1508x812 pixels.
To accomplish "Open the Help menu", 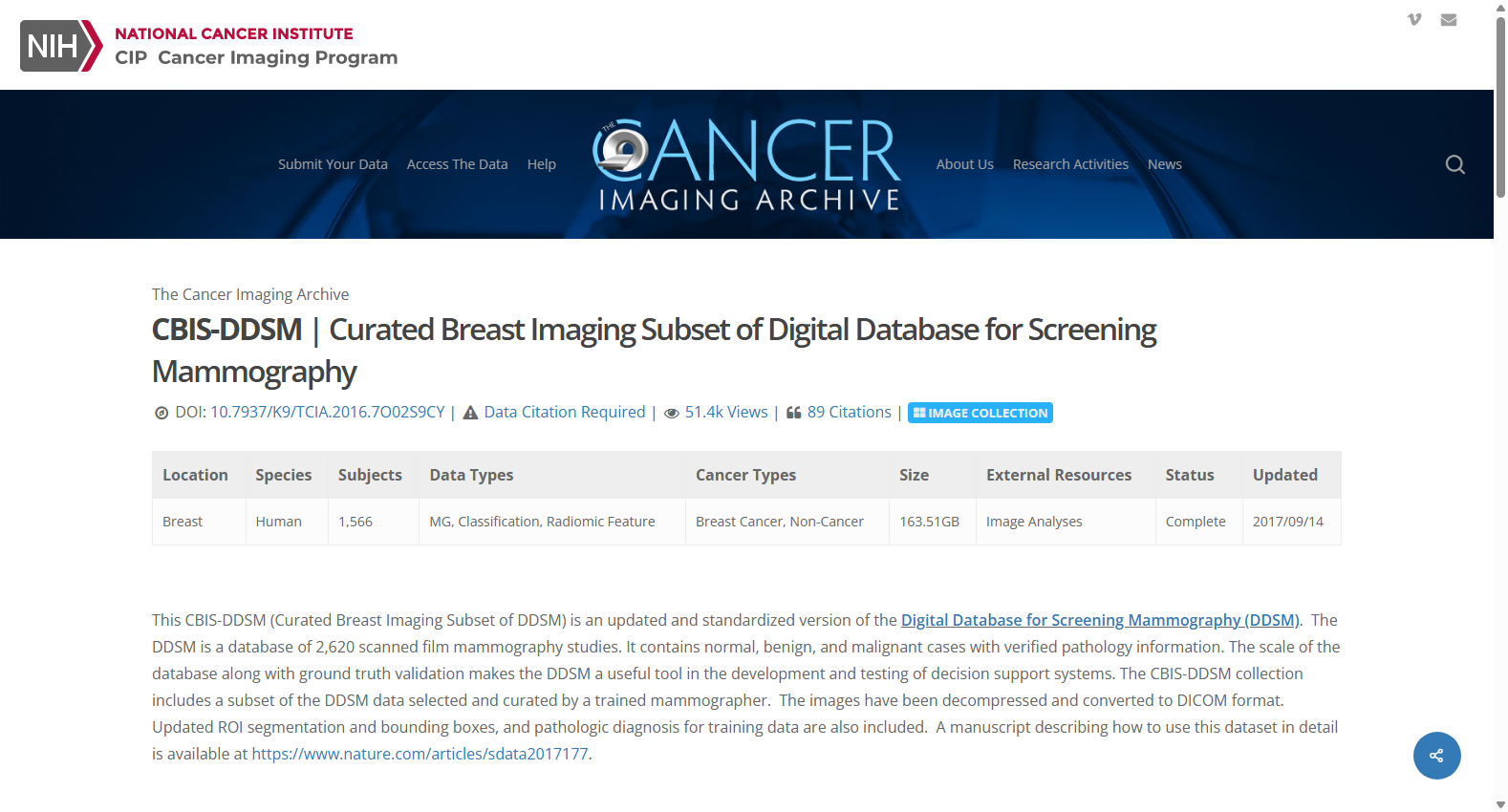I will click(541, 164).
